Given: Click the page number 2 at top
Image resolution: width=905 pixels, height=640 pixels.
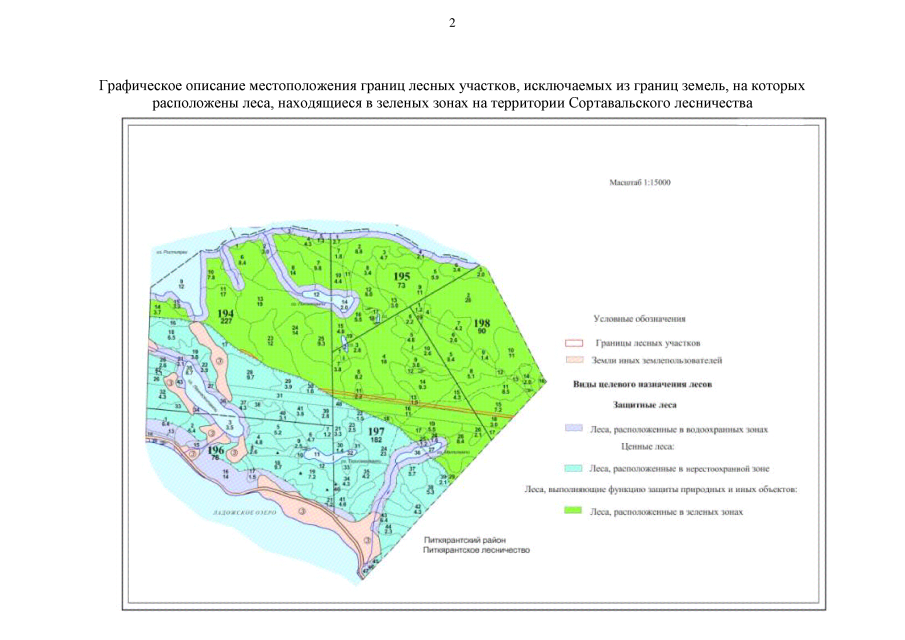Looking at the screenshot, I should click(452, 23).
